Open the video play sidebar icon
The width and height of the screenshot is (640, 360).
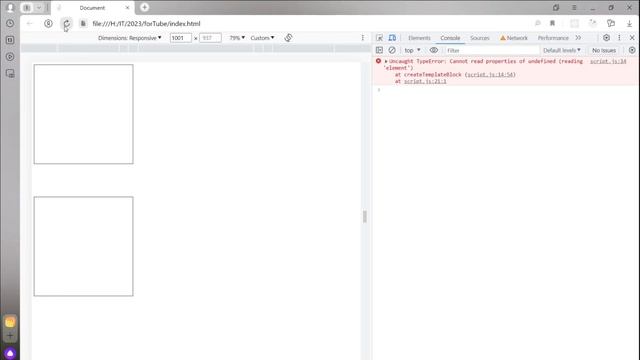10,57
